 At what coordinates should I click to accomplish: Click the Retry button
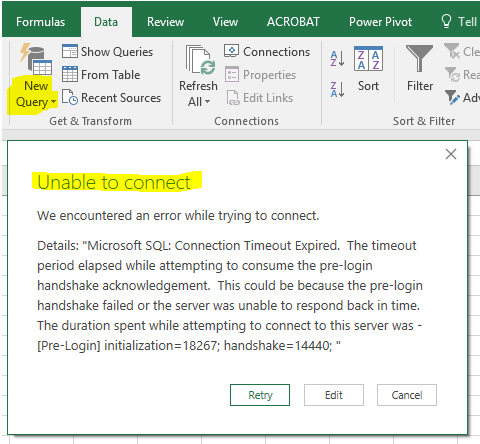[260, 395]
